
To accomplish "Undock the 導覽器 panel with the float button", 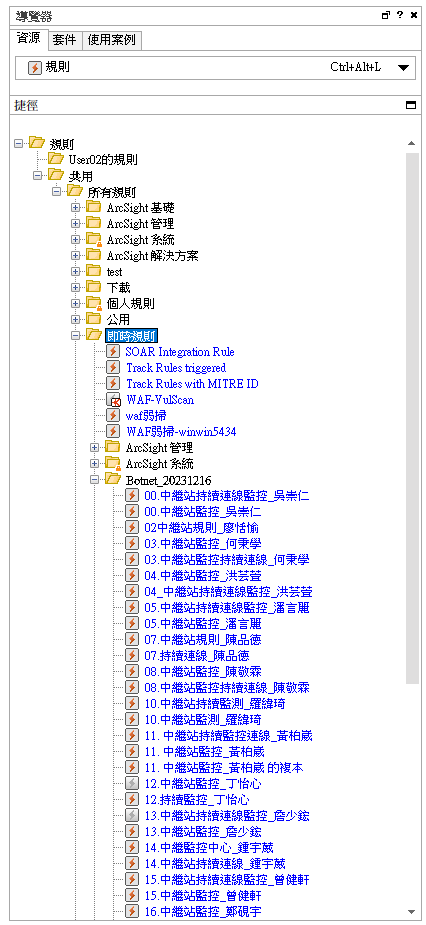I will point(386,15).
